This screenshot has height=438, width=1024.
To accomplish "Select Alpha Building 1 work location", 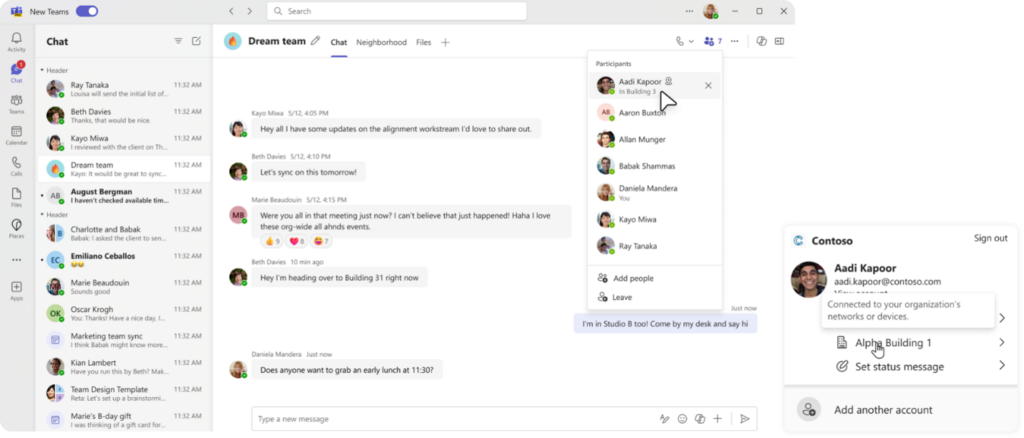I will point(893,343).
